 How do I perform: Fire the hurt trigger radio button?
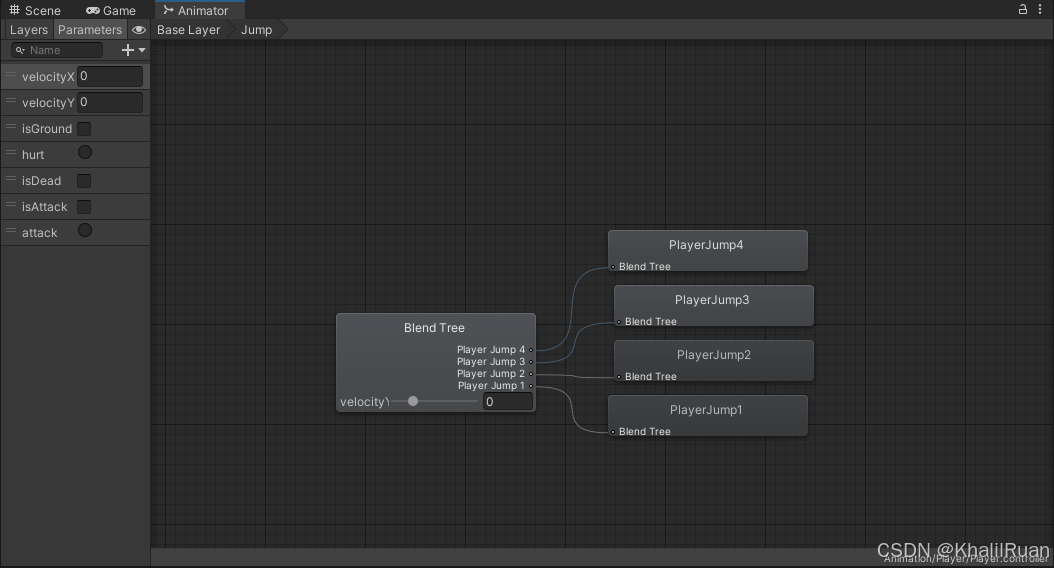85,153
